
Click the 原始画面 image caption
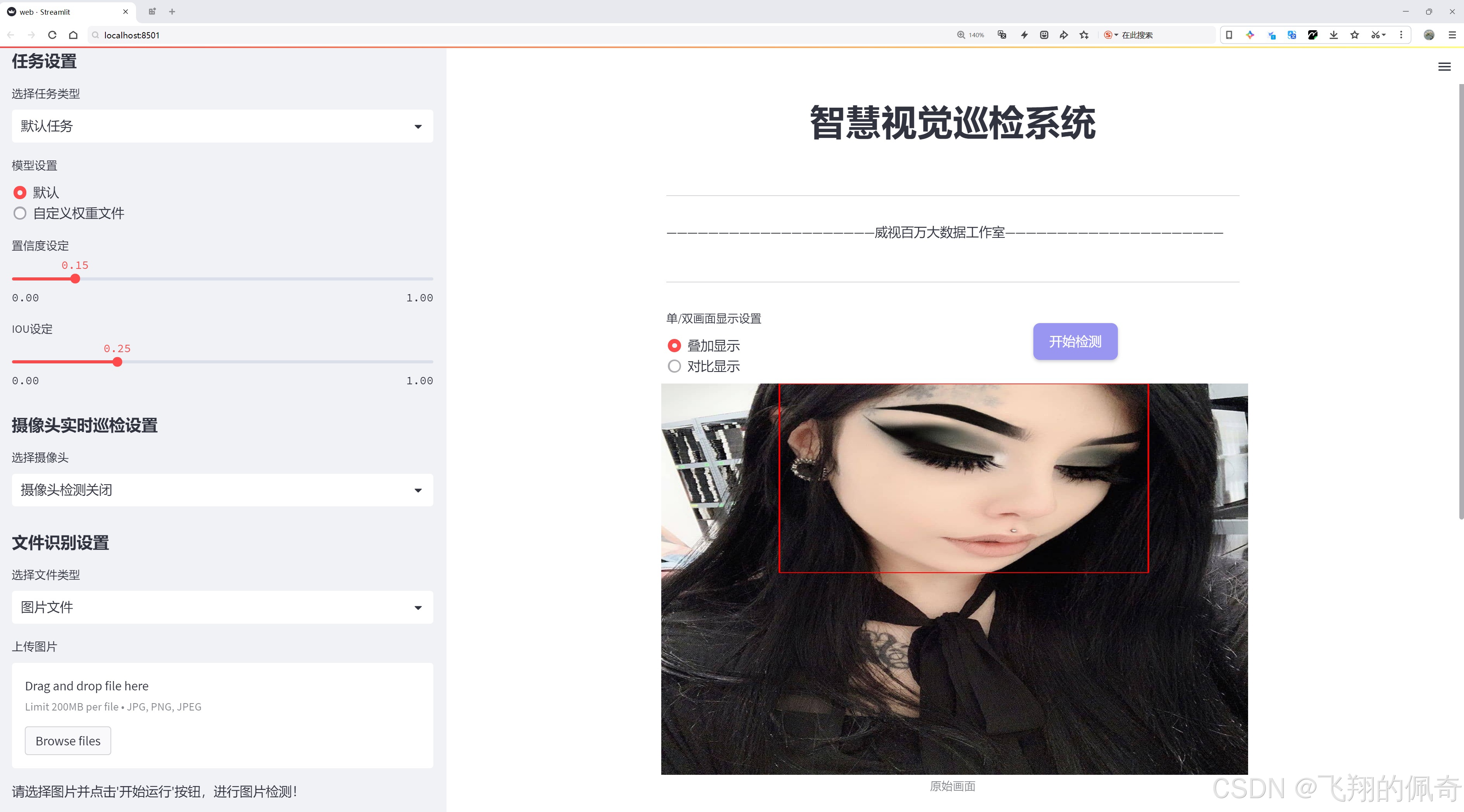coord(952,786)
